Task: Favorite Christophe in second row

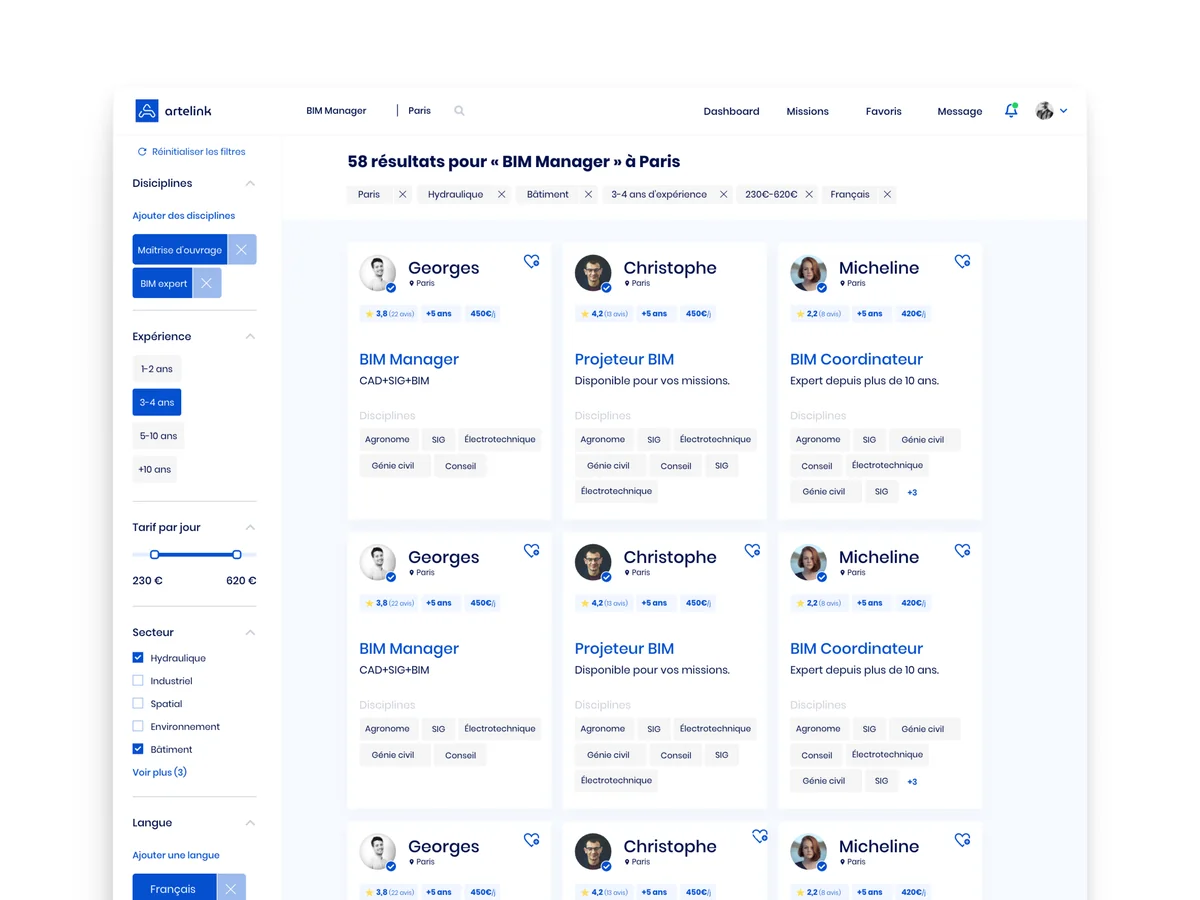Action: [752, 550]
